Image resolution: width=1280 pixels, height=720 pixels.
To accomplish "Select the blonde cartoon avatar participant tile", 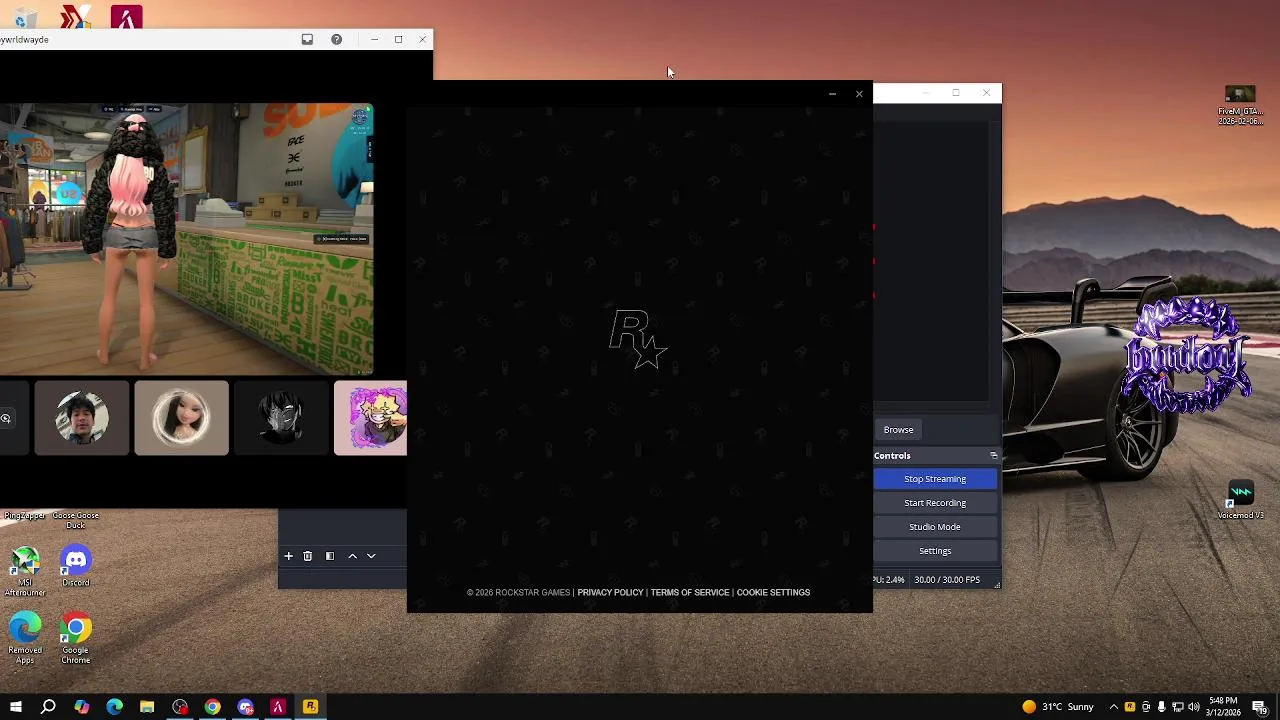I will click(370, 418).
